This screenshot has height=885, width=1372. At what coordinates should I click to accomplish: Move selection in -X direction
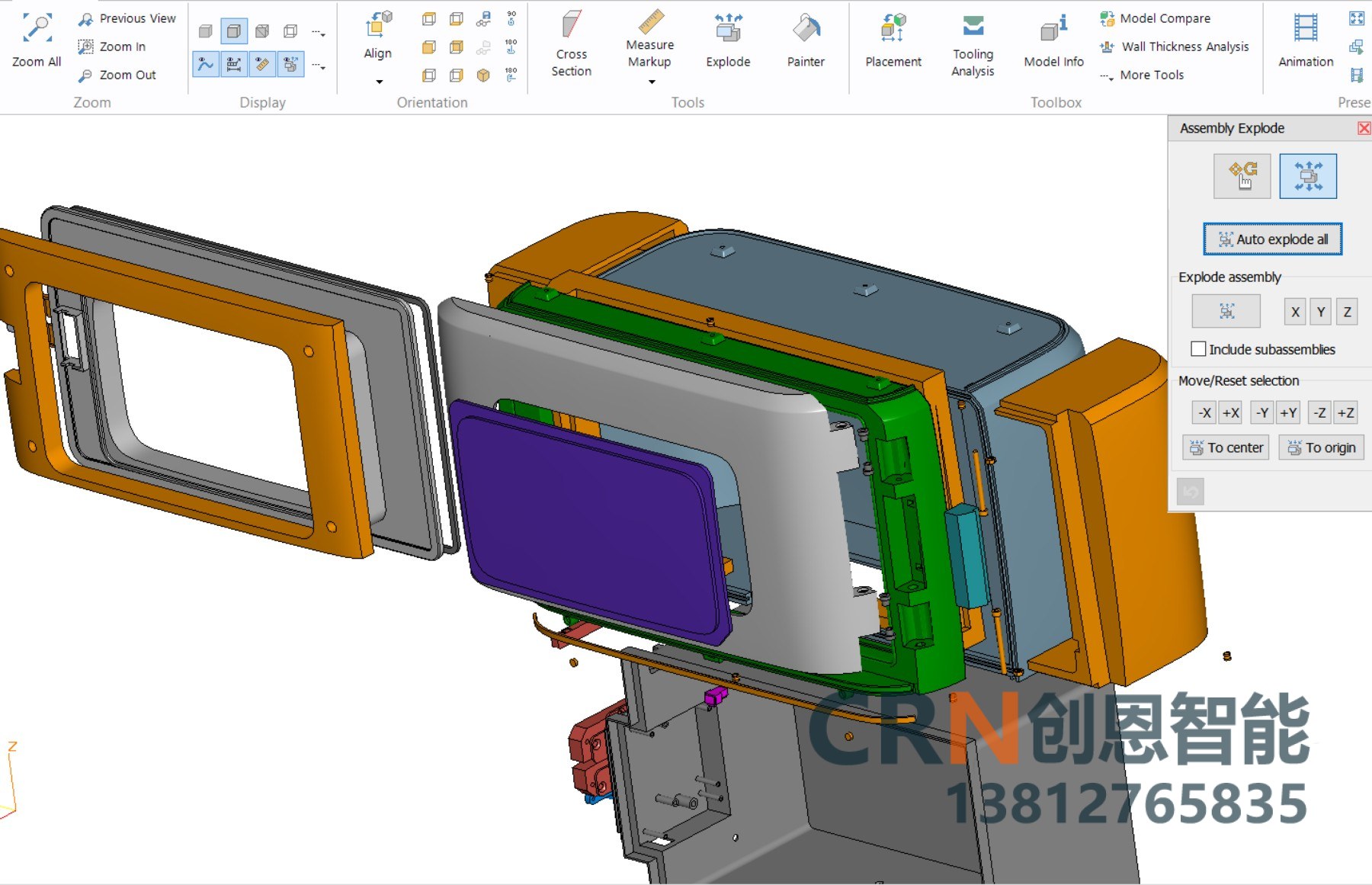1204,412
